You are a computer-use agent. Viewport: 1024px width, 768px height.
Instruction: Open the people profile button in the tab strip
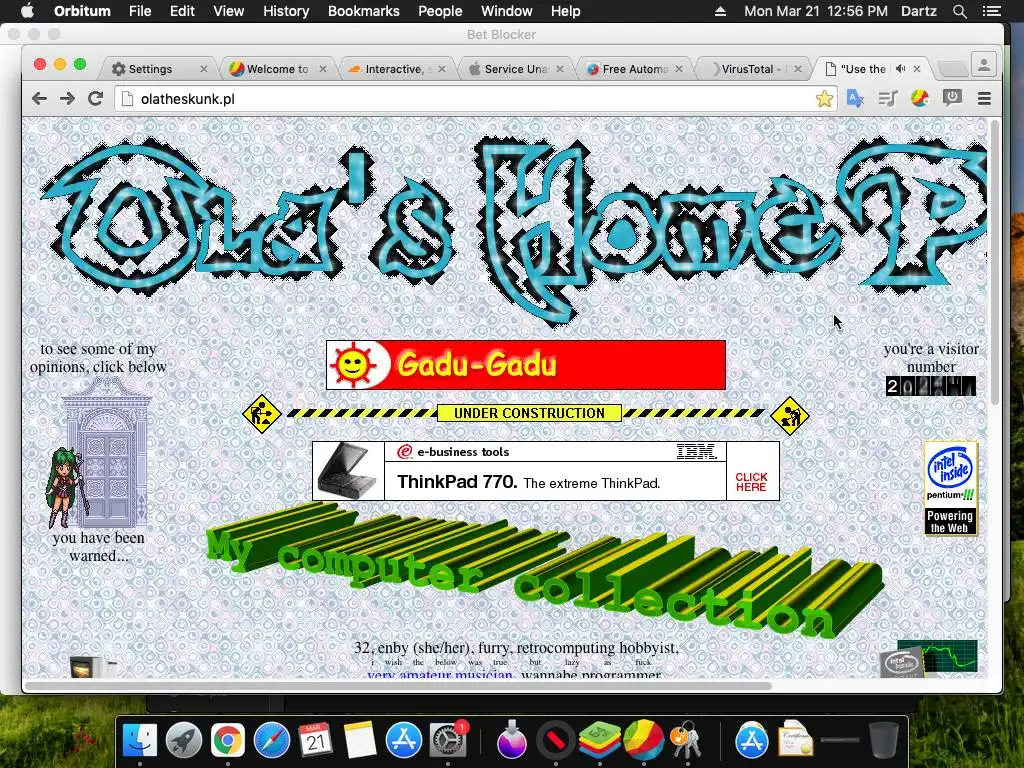click(984, 65)
